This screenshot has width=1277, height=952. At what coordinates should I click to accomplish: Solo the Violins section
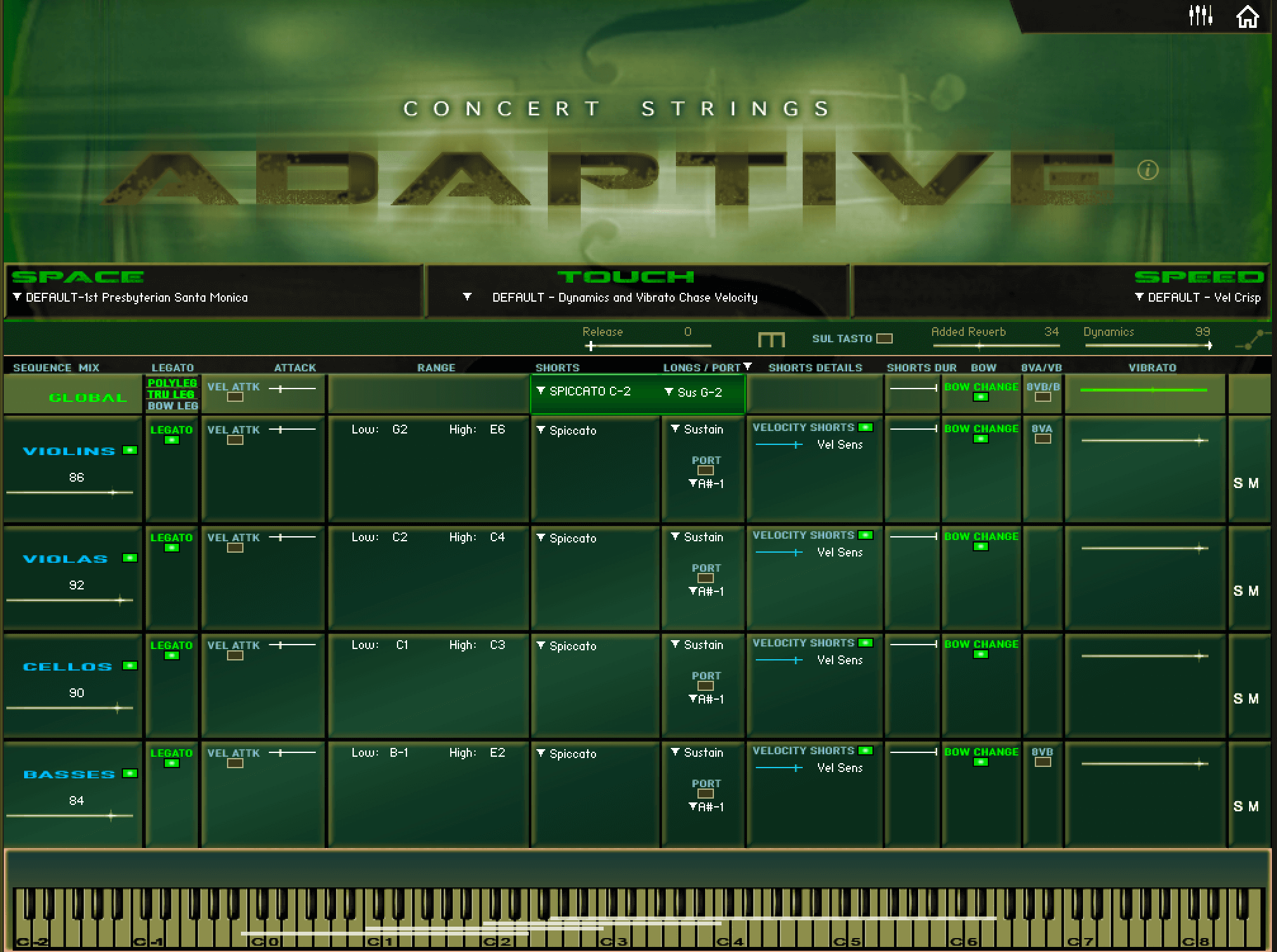(1238, 483)
